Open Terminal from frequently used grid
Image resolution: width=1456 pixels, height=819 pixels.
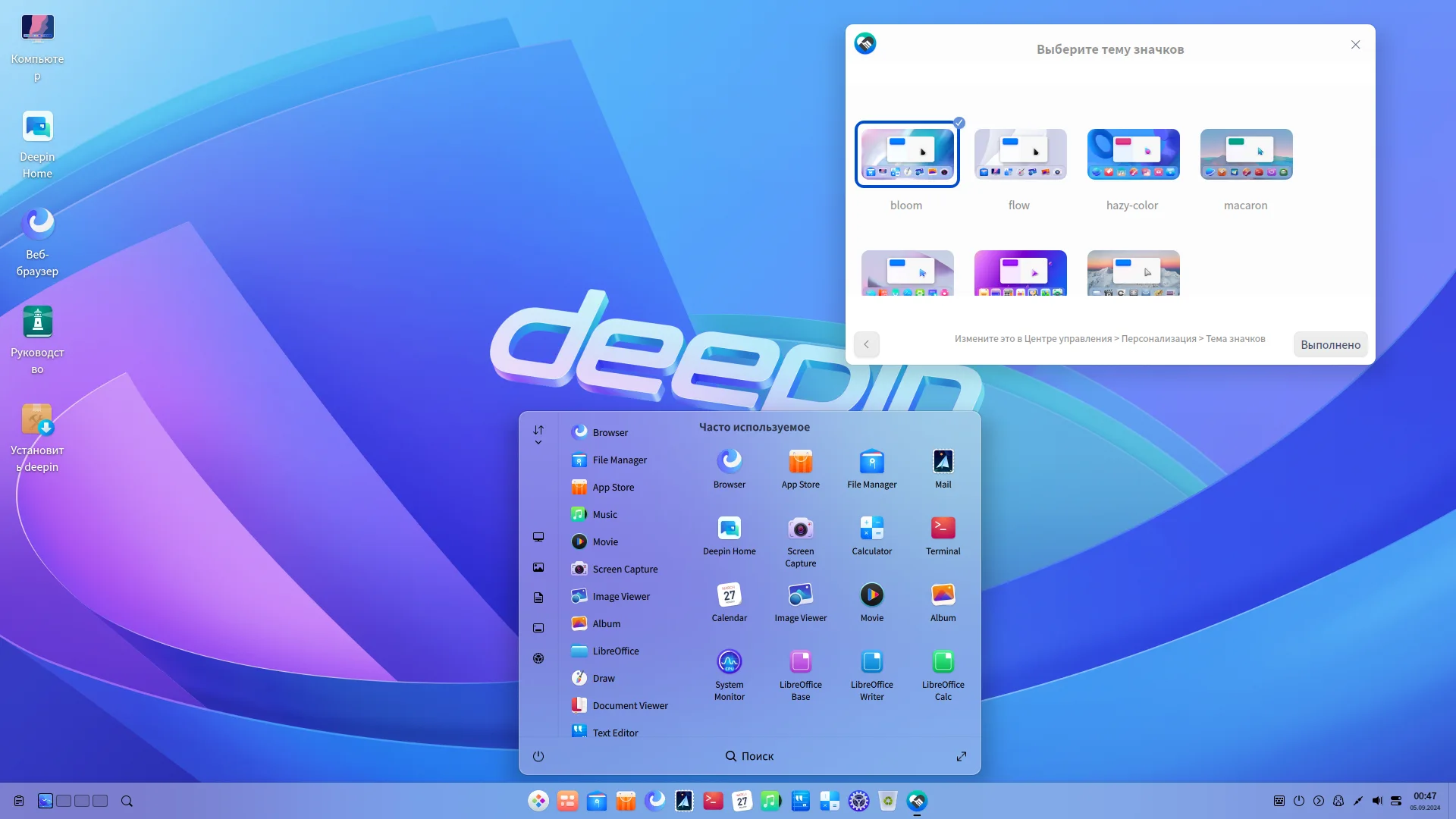pyautogui.click(x=943, y=529)
